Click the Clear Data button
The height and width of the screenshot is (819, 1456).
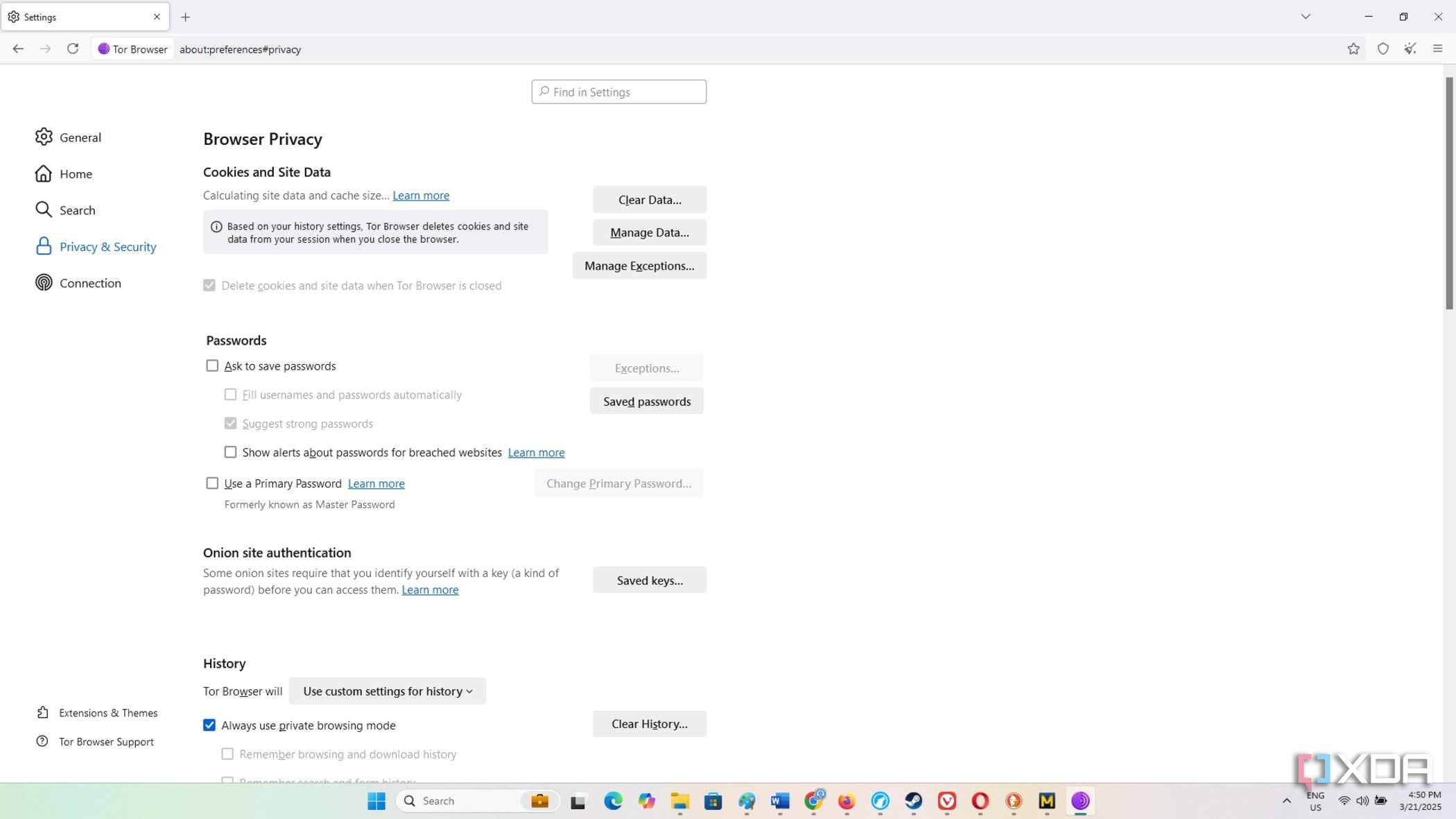(x=649, y=200)
